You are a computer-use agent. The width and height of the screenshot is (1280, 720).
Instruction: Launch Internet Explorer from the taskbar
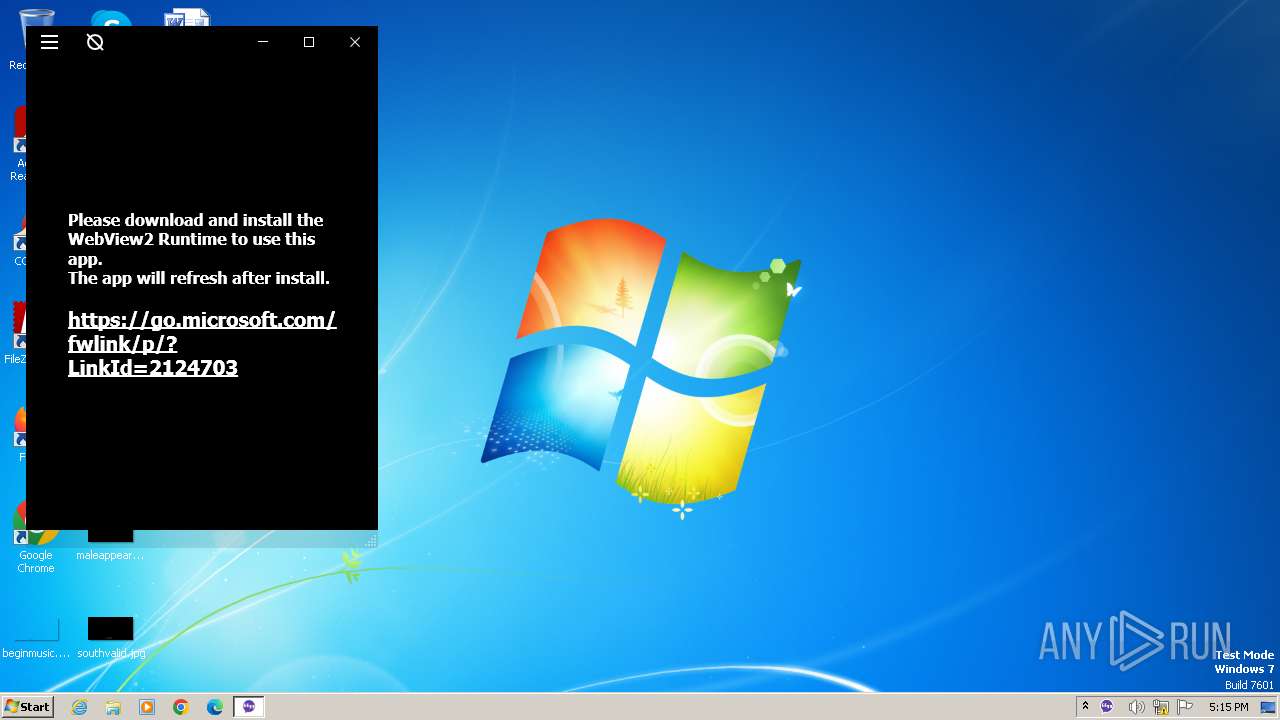click(80, 707)
